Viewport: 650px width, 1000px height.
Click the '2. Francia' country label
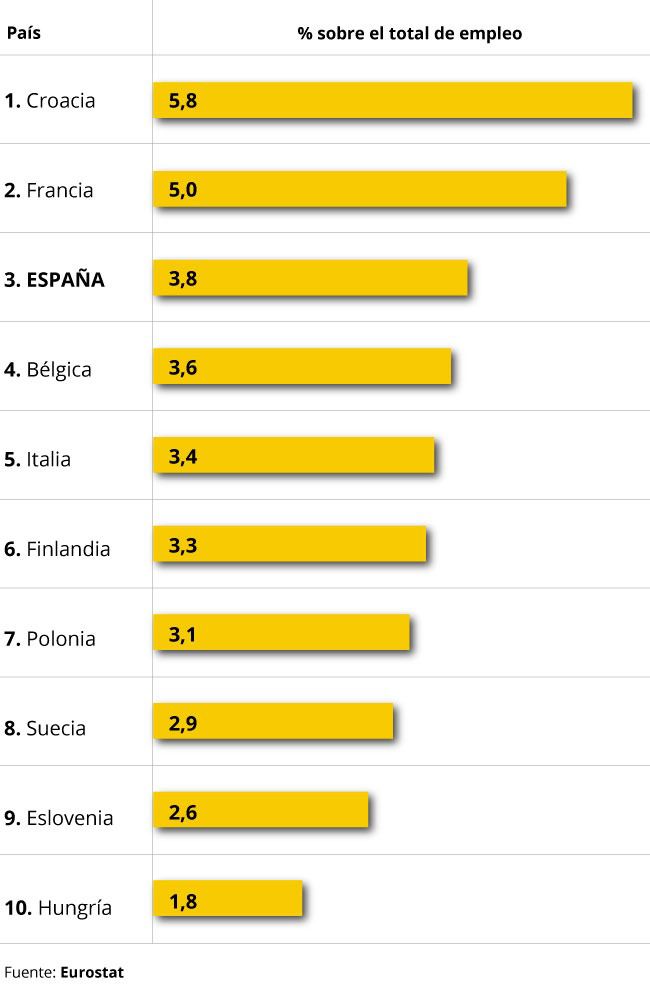[x=48, y=190]
